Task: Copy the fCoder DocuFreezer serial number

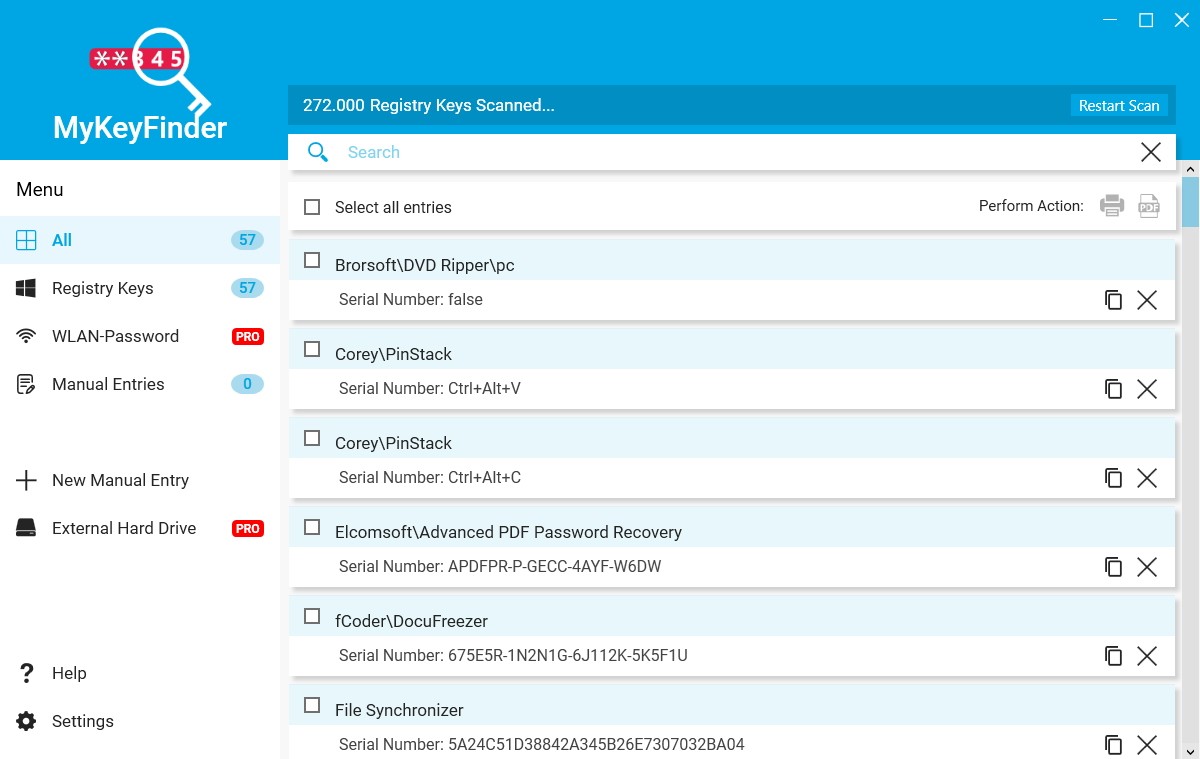Action: click(x=1113, y=656)
